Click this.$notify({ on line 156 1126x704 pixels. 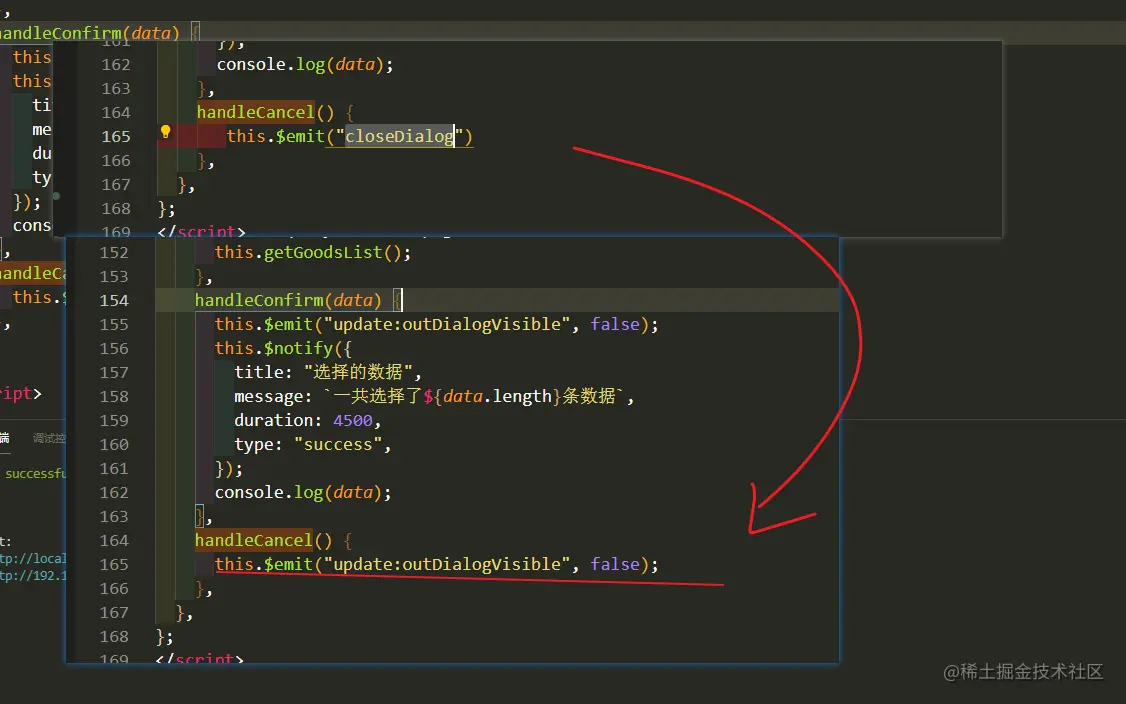tap(283, 349)
